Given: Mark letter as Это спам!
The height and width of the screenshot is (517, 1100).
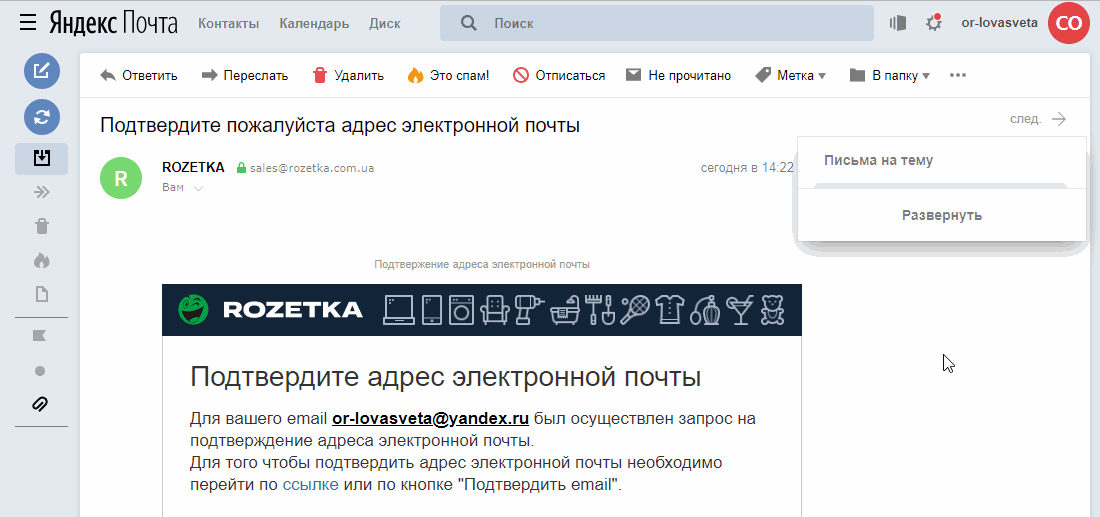Looking at the screenshot, I should point(448,75).
